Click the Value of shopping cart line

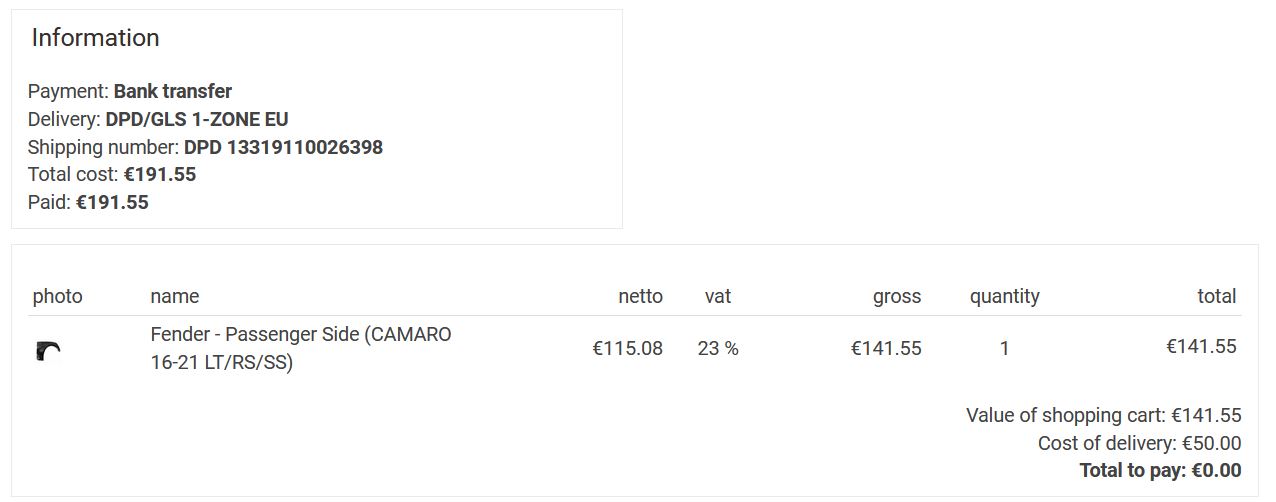click(x=1103, y=415)
